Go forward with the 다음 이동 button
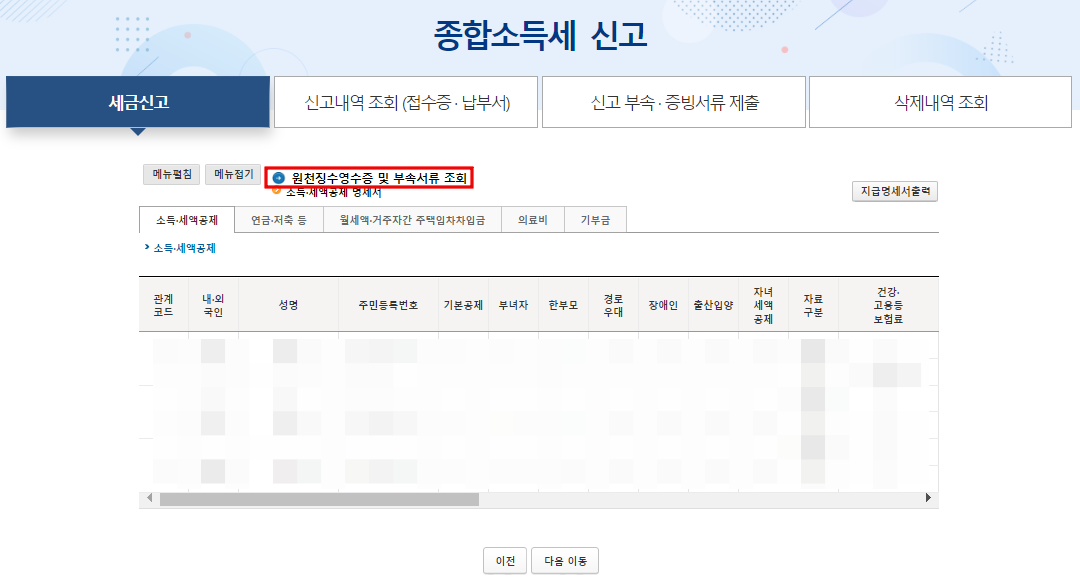The image size is (1080, 587). click(x=564, y=560)
